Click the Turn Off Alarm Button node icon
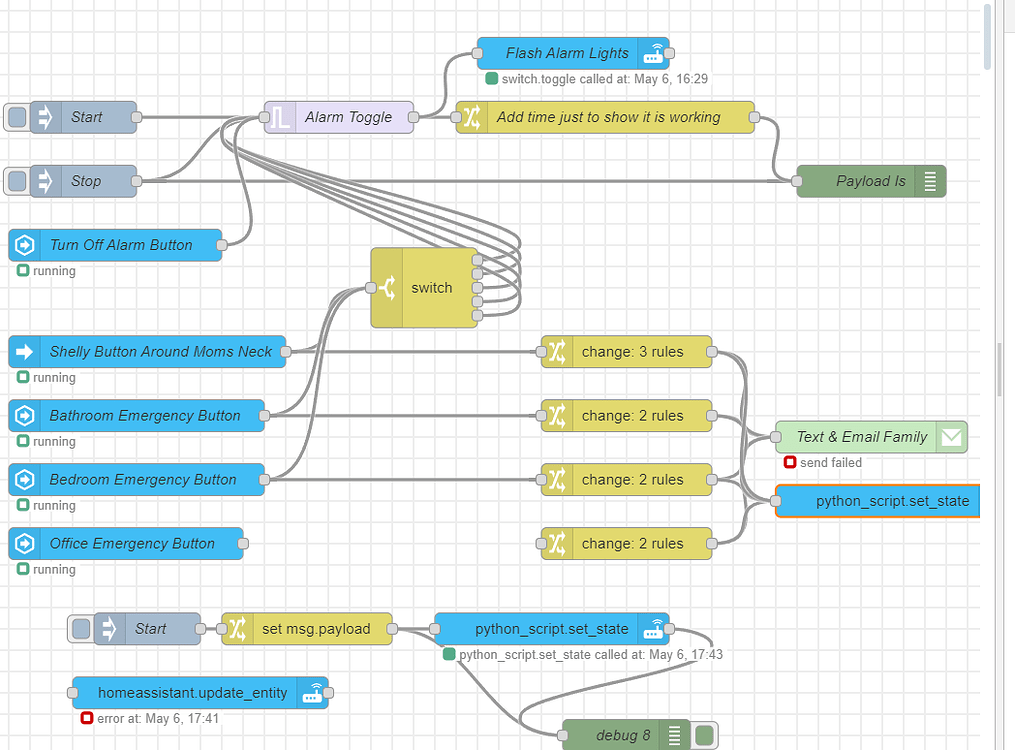The image size is (1015, 750). (x=25, y=245)
